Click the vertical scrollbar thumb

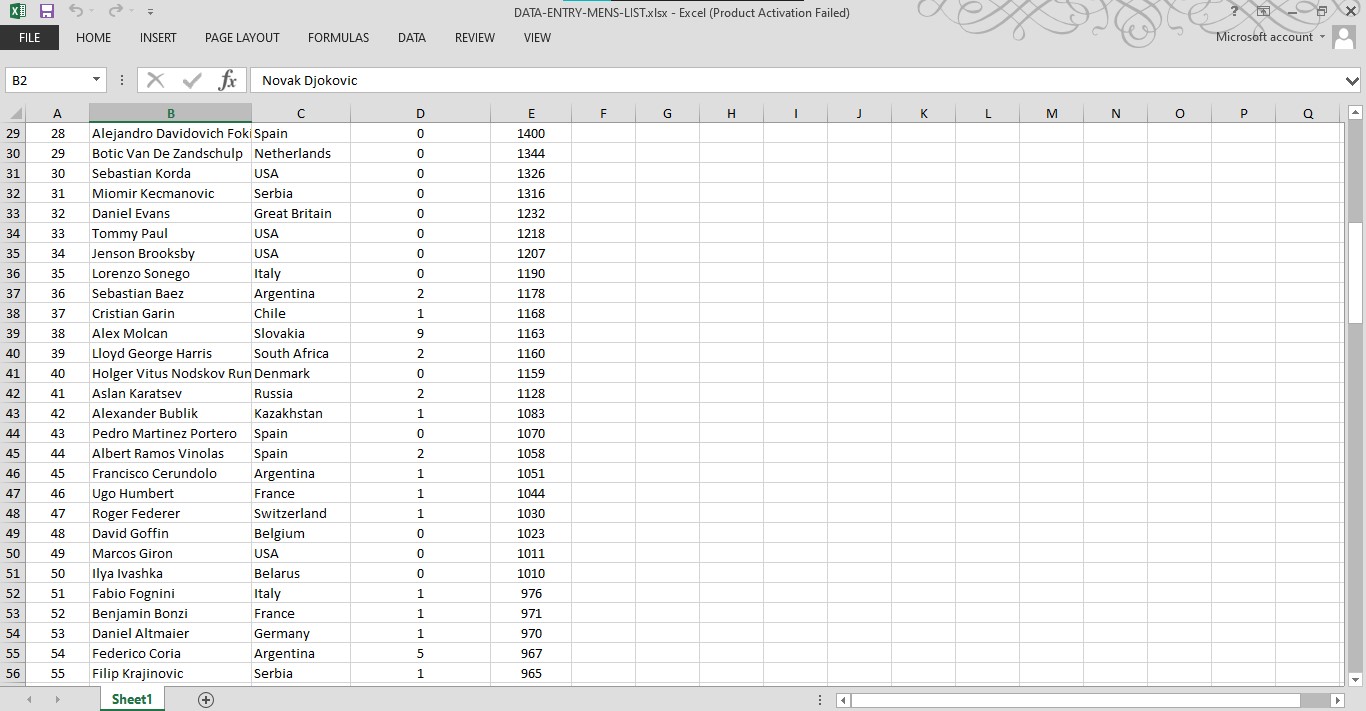point(1355,272)
